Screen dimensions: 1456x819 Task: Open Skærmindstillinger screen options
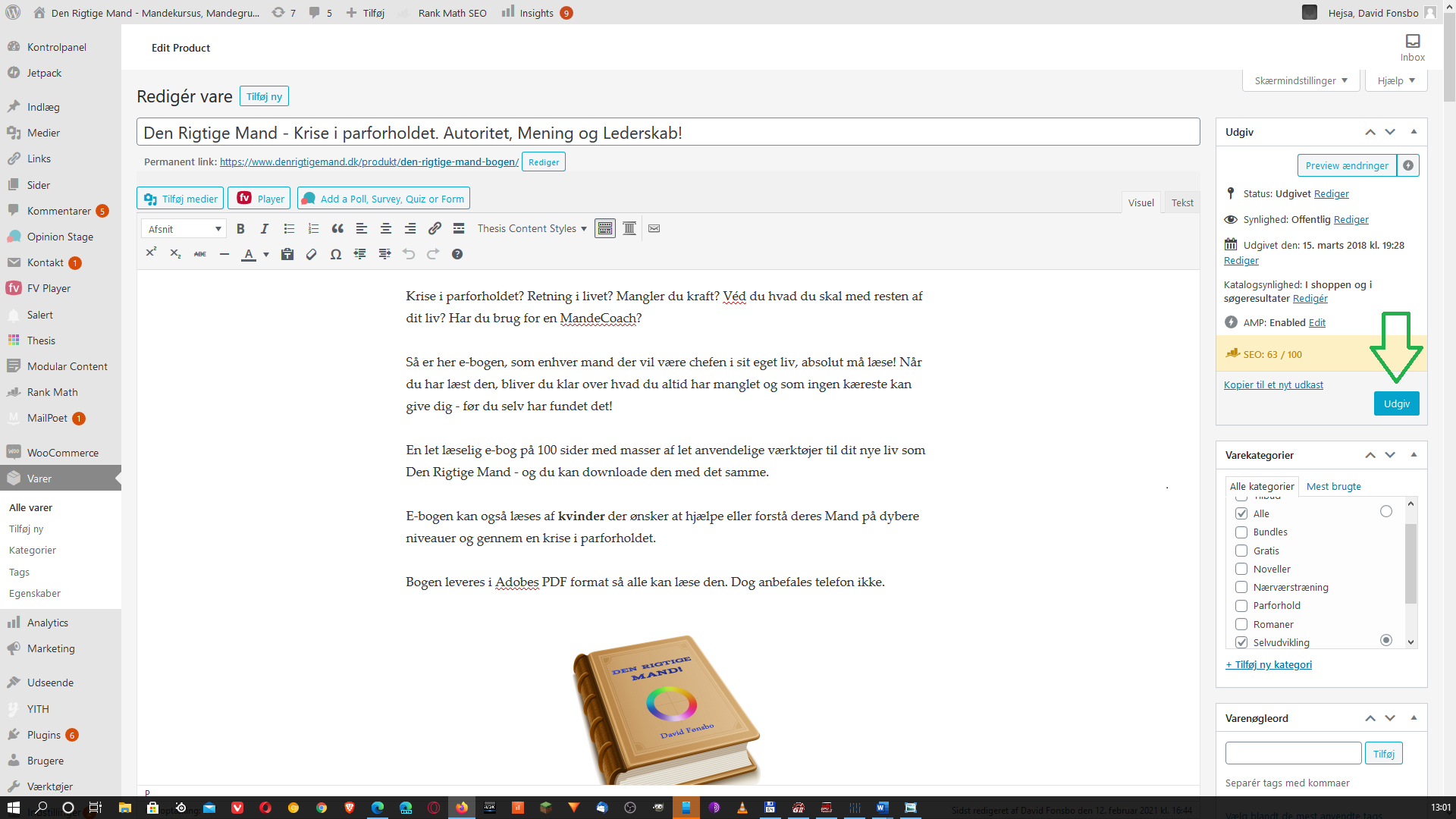coord(1301,80)
